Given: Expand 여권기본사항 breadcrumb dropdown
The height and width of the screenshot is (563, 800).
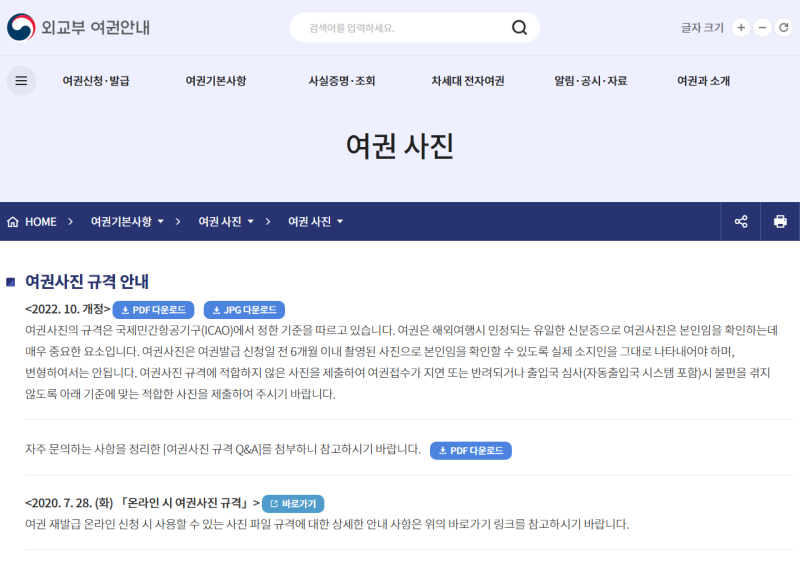Looking at the screenshot, I should point(127,222).
